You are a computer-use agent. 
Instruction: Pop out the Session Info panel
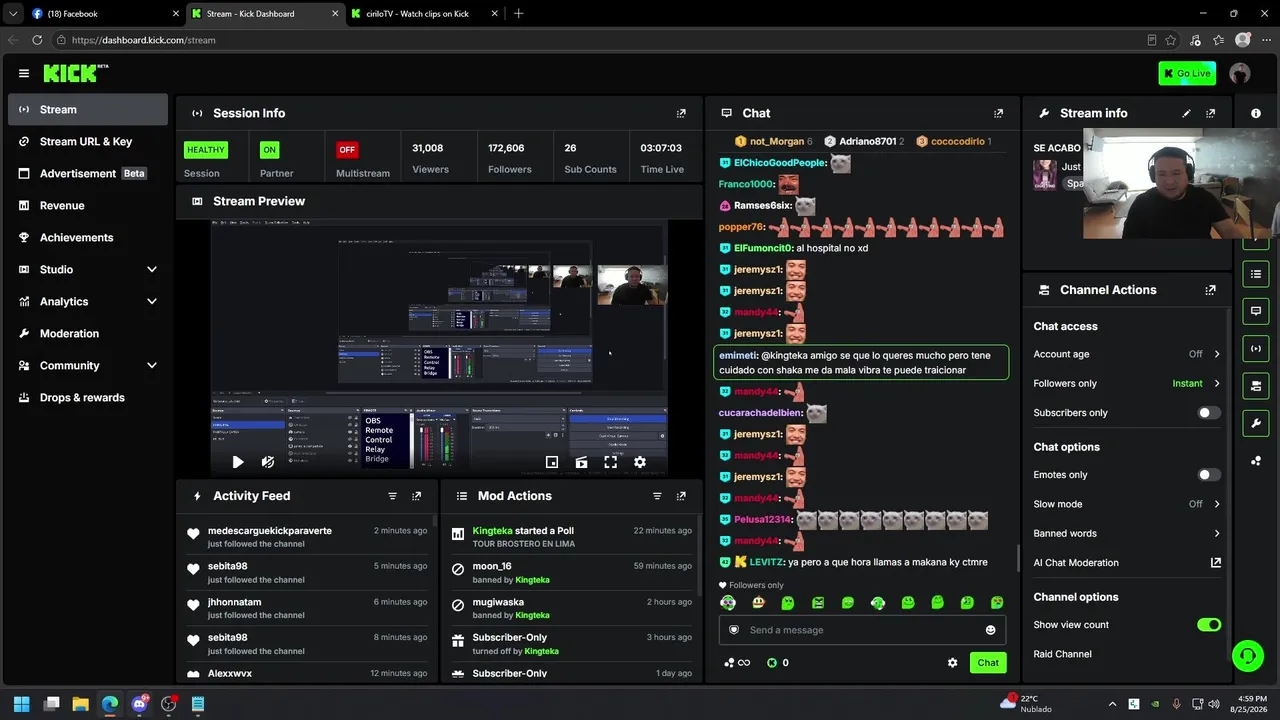681,113
